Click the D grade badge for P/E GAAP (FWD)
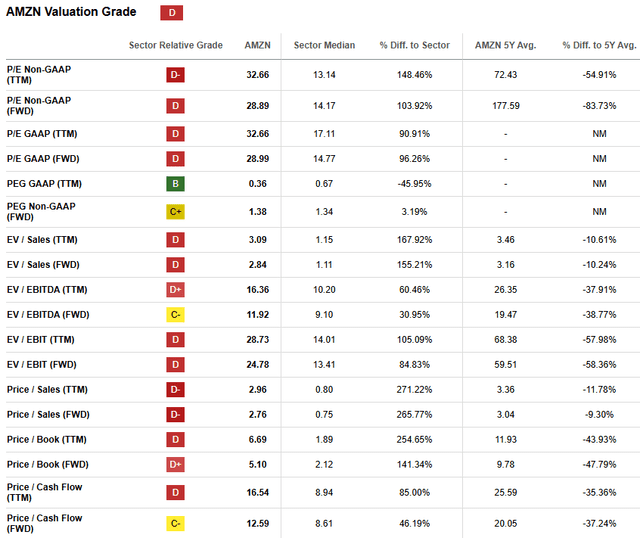Screen dimensions: 640x538 pyautogui.click(x=175, y=159)
